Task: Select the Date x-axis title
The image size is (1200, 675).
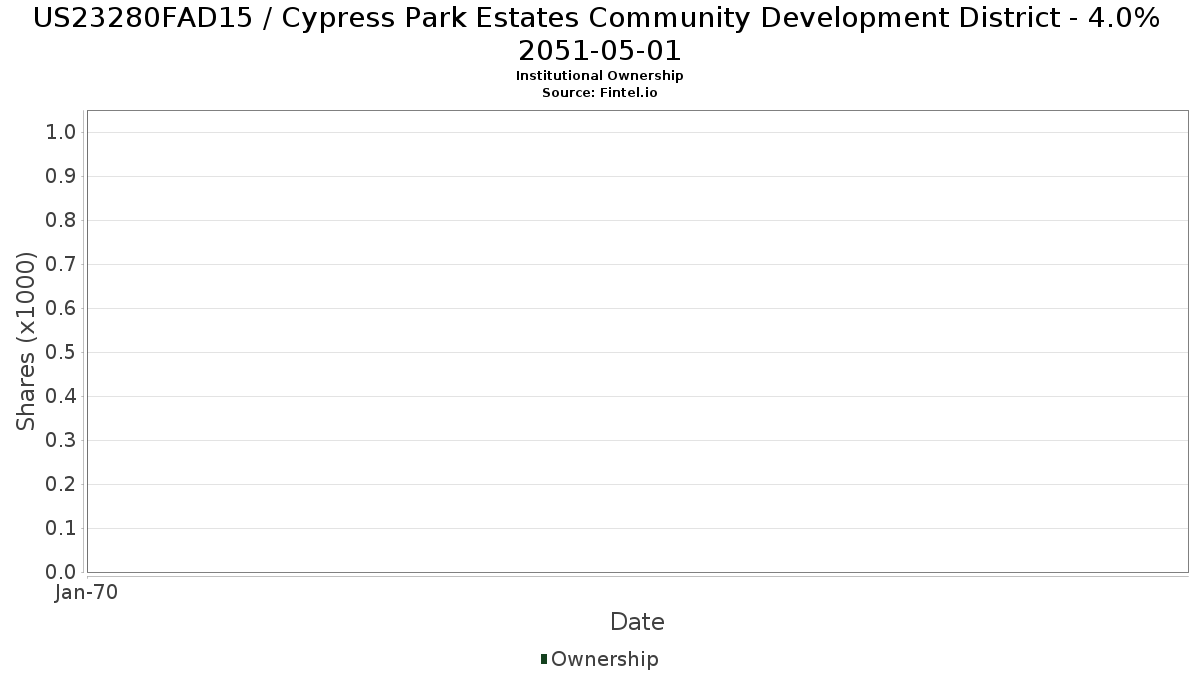Action: [637, 622]
